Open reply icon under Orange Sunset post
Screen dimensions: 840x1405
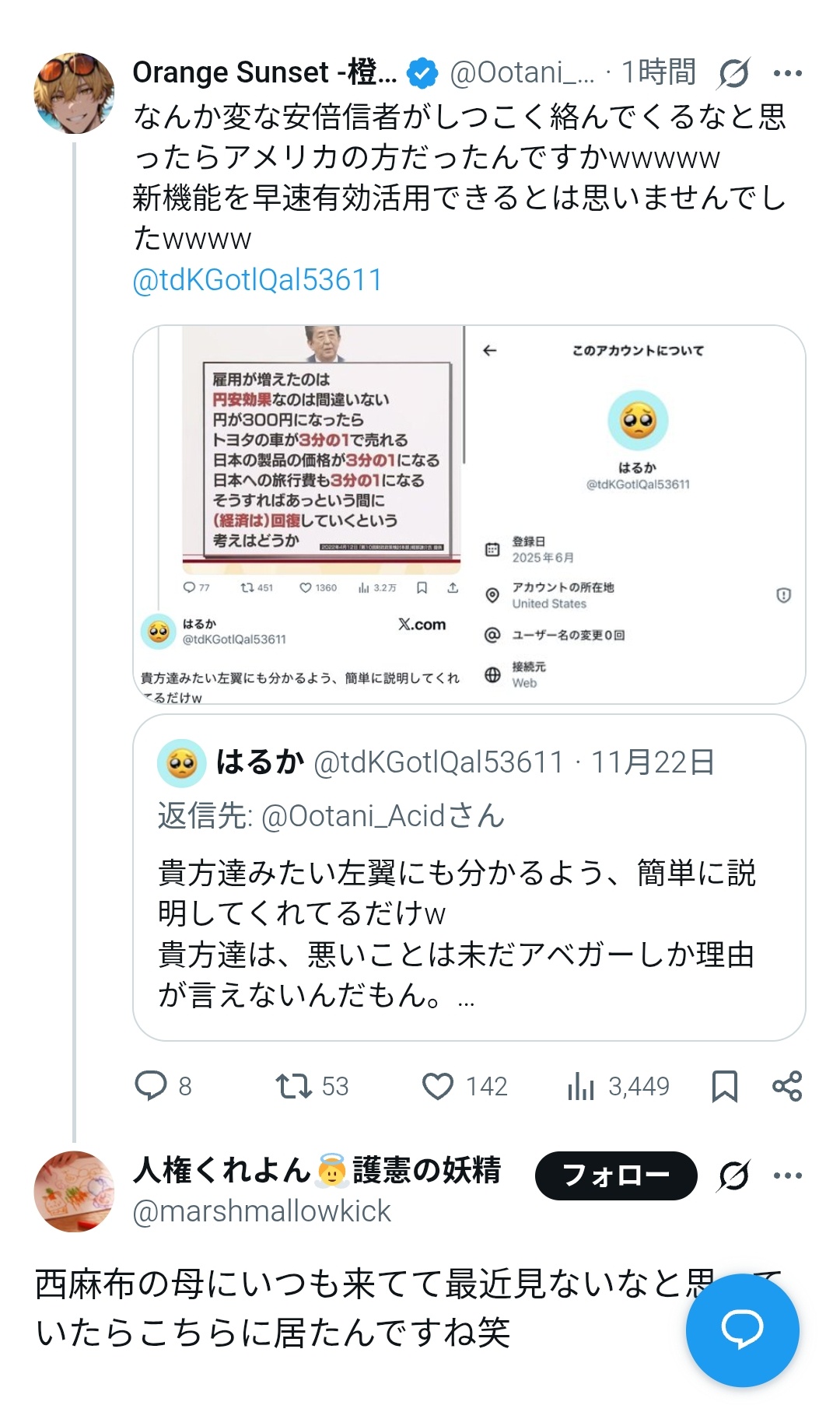click(x=151, y=1085)
